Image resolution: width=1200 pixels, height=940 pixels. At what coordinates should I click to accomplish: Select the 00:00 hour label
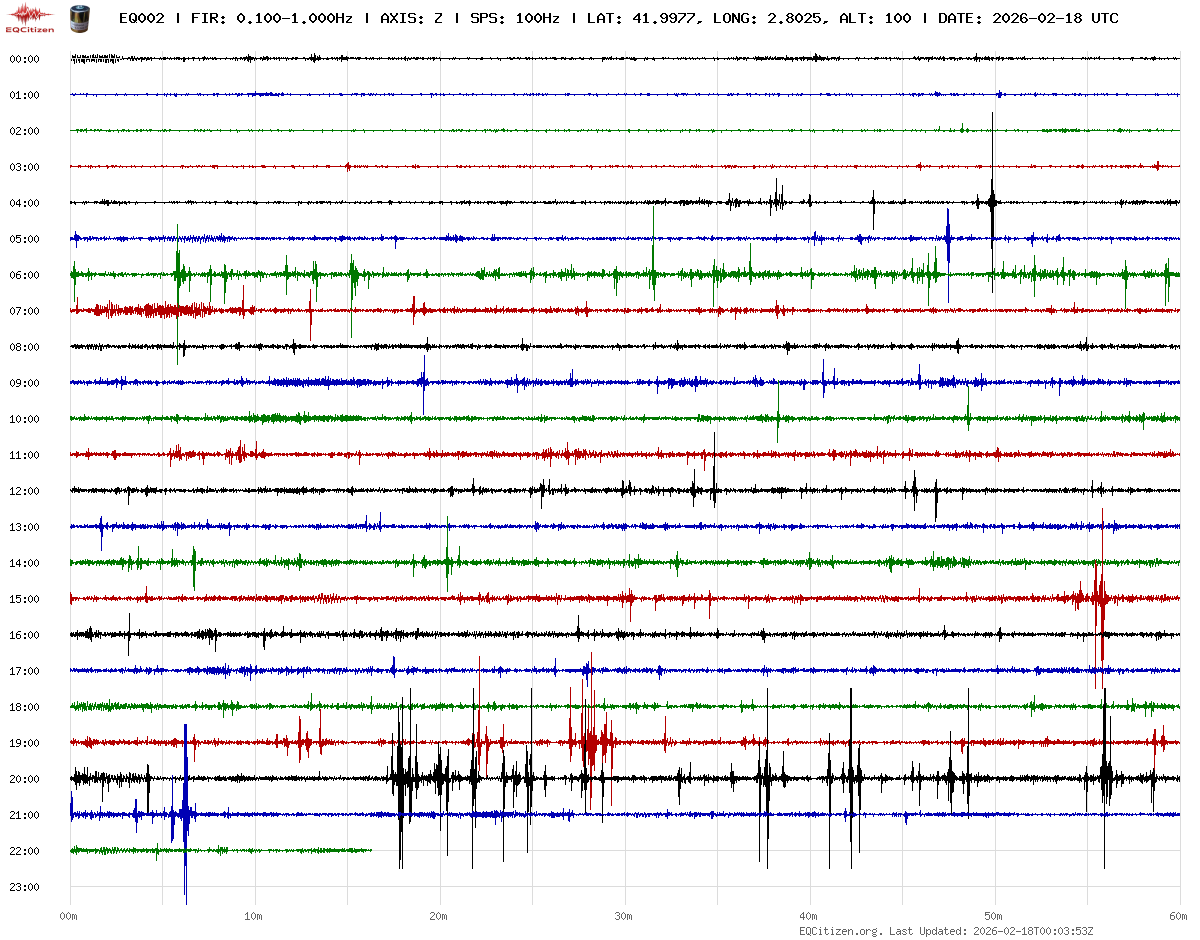[x=24, y=59]
